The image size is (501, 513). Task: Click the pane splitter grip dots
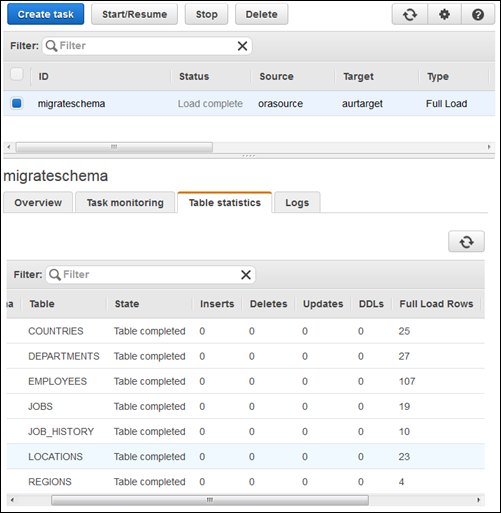(249, 156)
